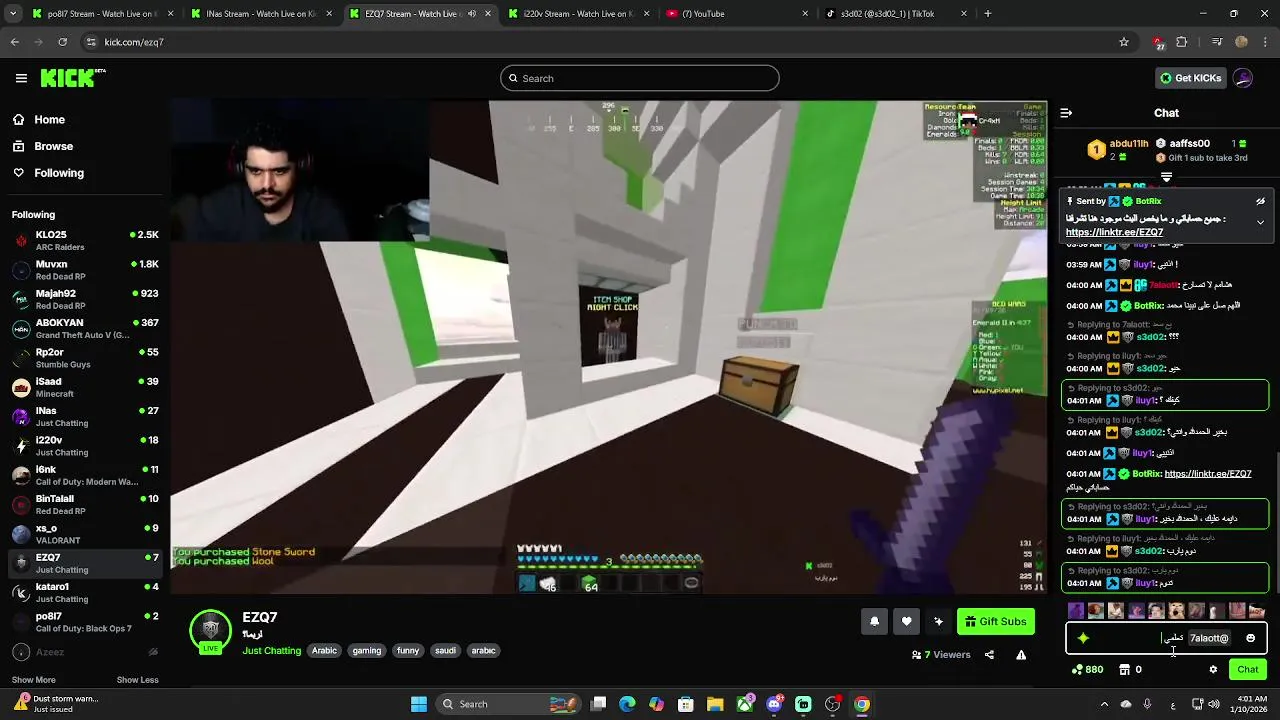
Task: Go to Home in the sidebar
Action: click(49, 120)
